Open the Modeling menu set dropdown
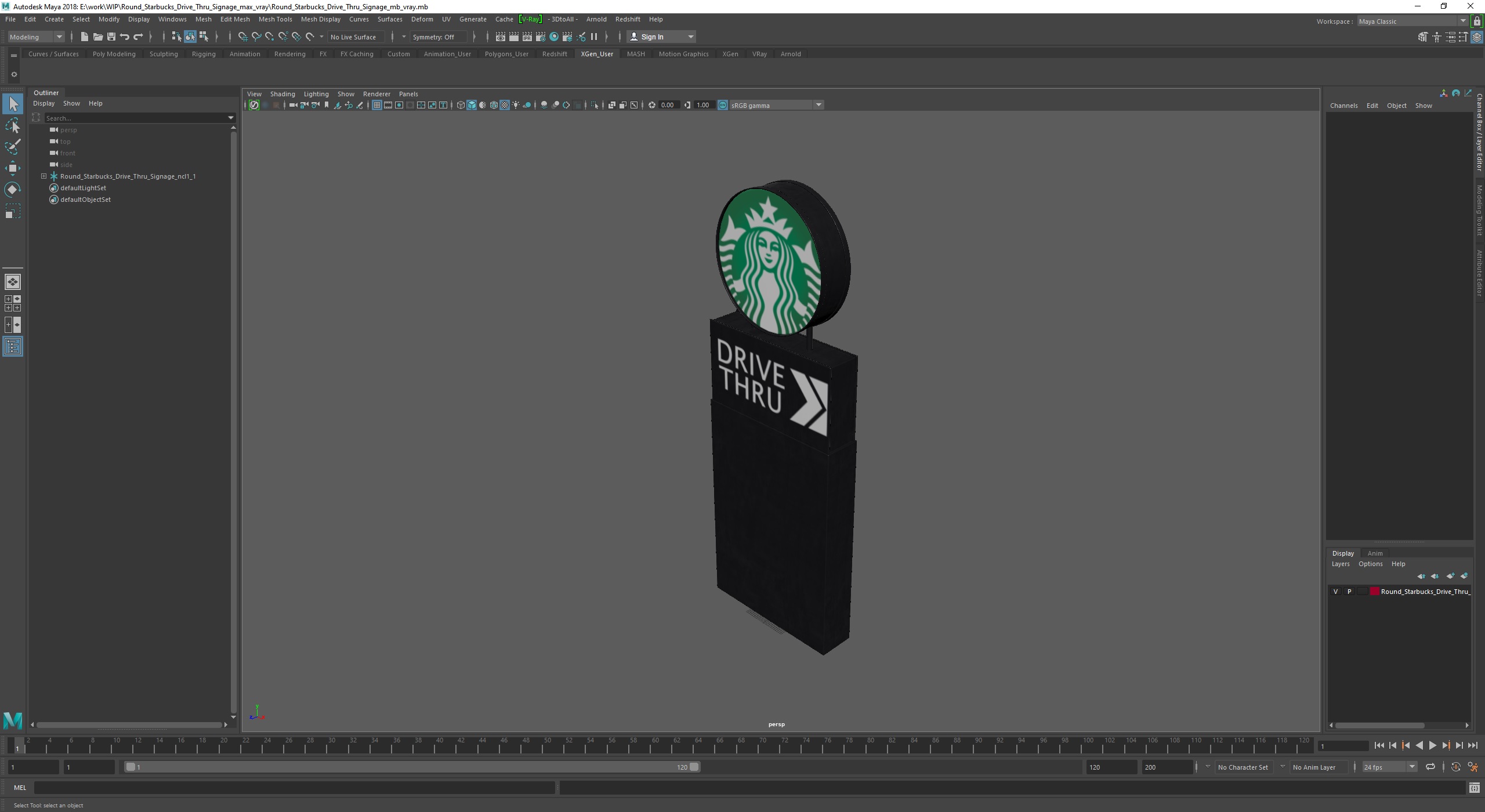1485x812 pixels. 36,37
